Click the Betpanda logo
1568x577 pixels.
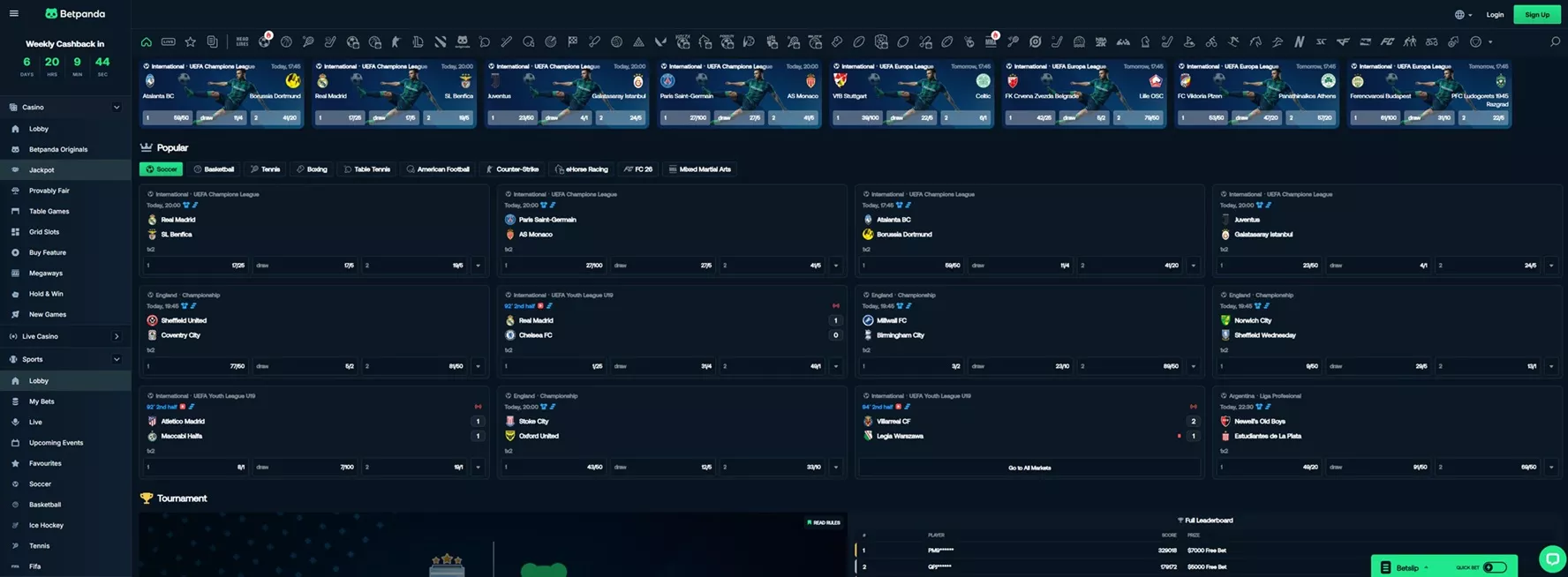point(75,13)
